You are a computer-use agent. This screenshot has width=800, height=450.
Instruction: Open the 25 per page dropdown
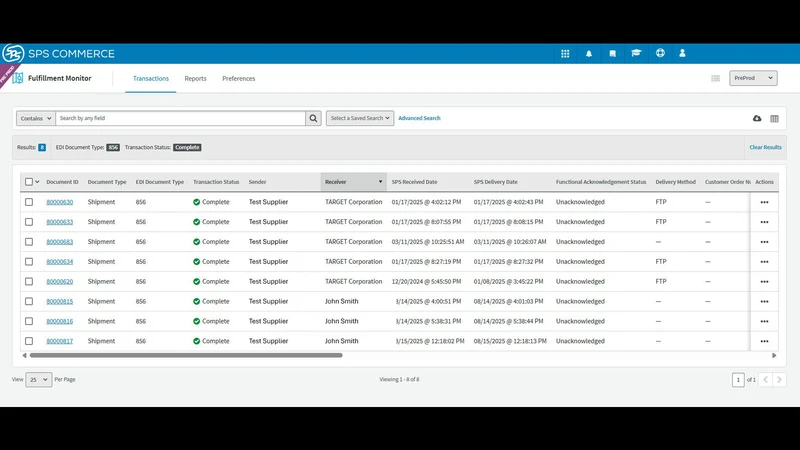point(39,380)
